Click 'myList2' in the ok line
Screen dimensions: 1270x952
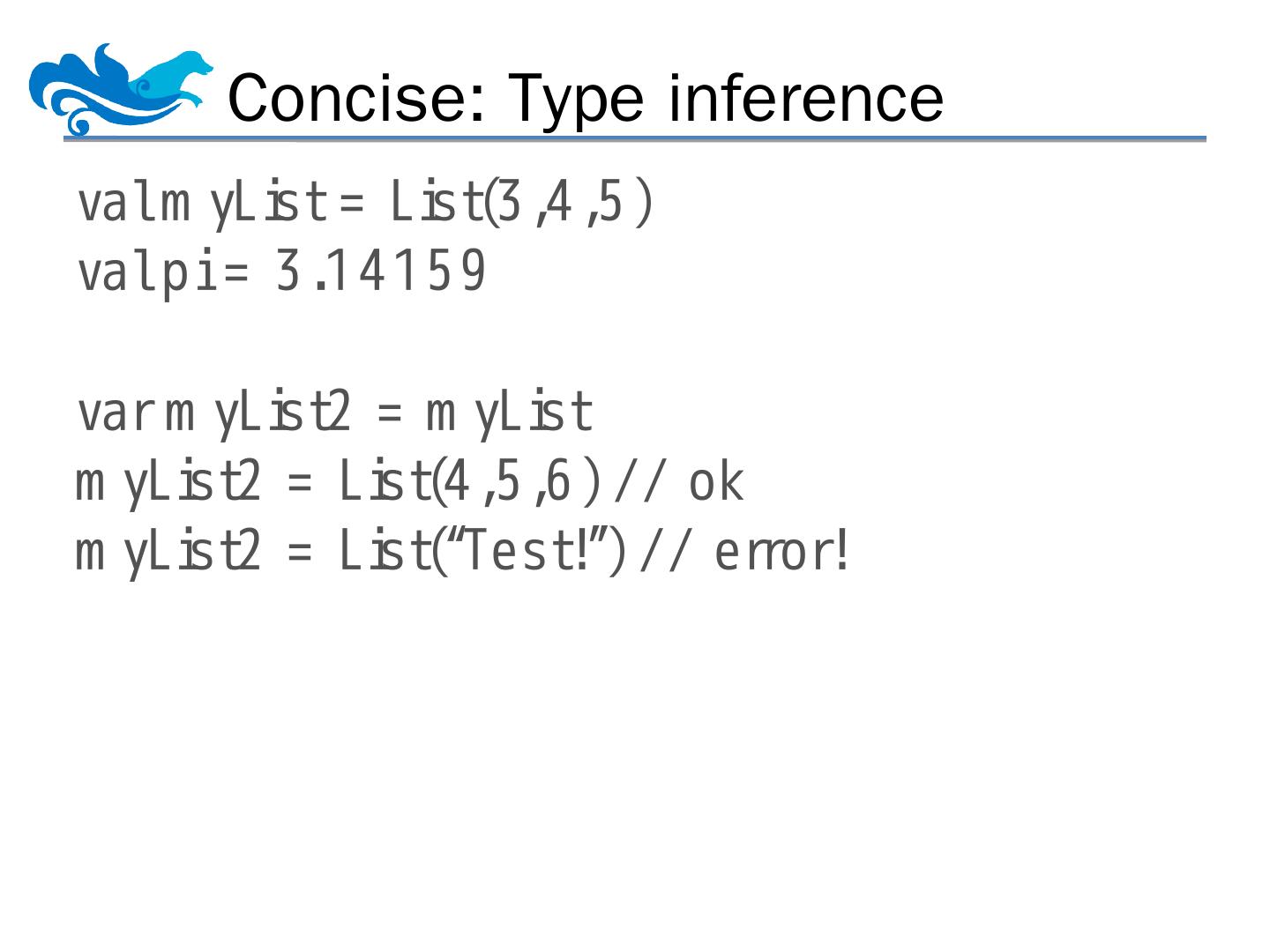168,482
